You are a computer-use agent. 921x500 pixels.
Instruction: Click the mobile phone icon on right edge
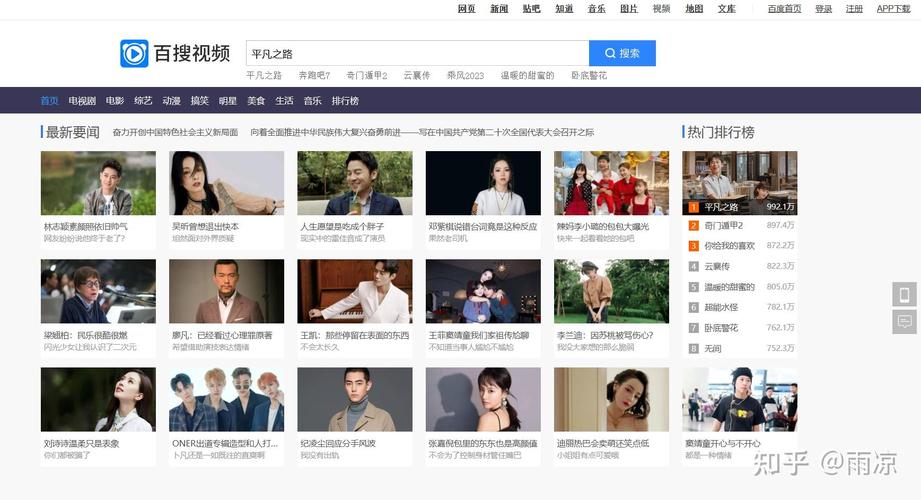904,294
